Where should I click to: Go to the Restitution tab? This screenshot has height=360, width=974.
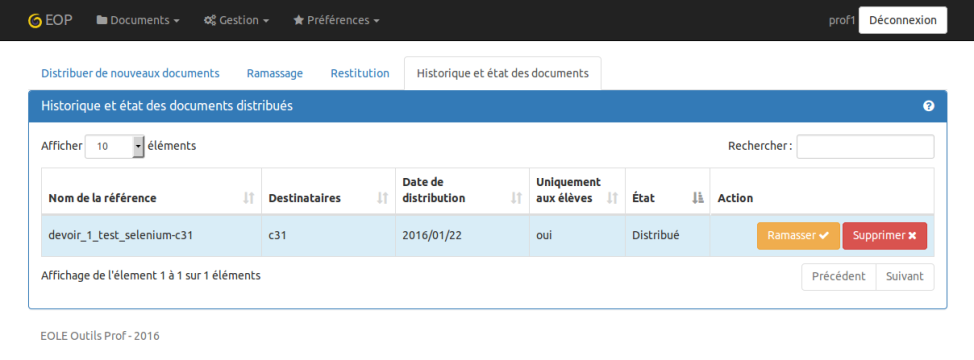tap(360, 73)
